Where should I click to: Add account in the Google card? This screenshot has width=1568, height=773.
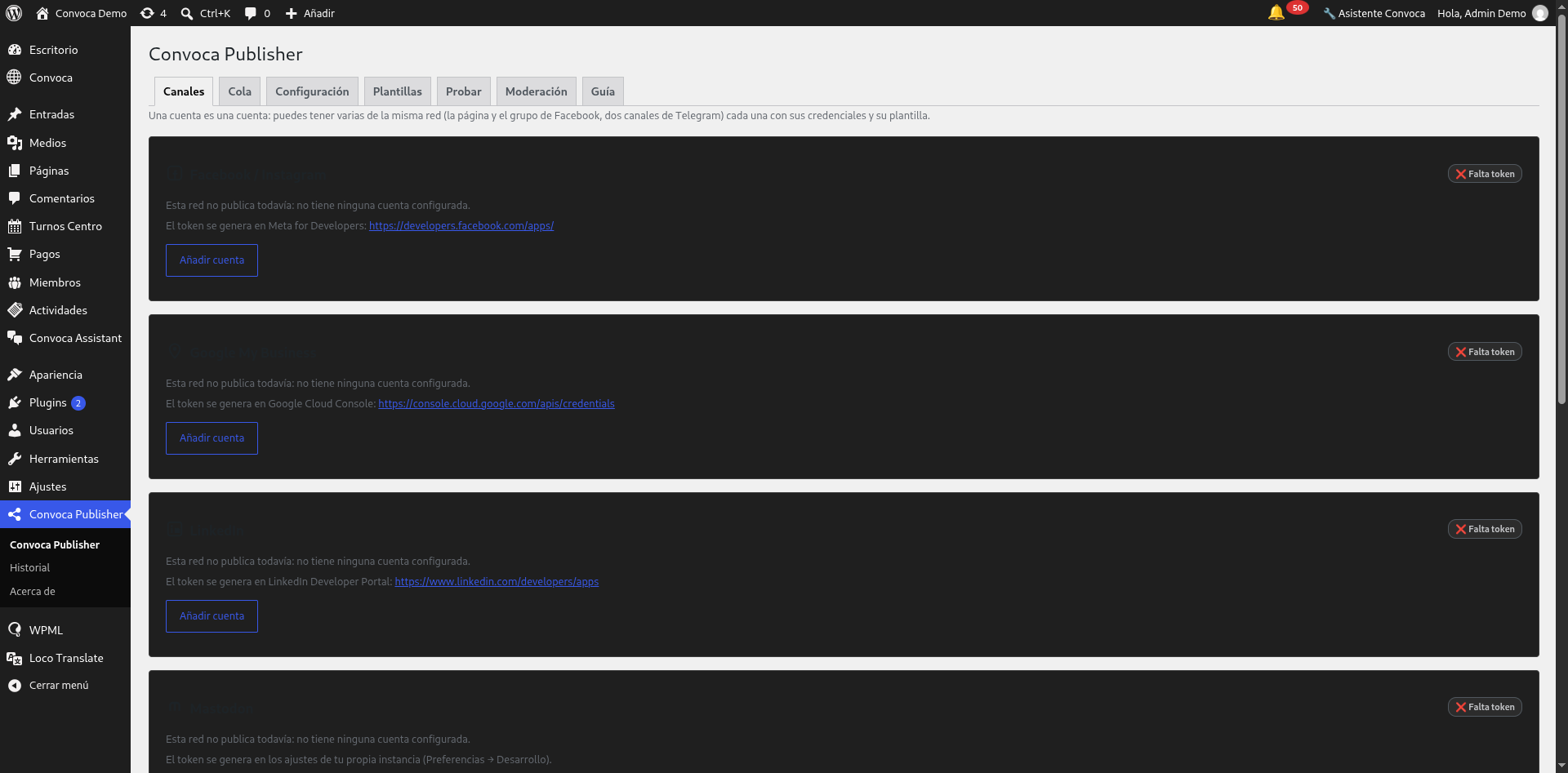click(212, 438)
